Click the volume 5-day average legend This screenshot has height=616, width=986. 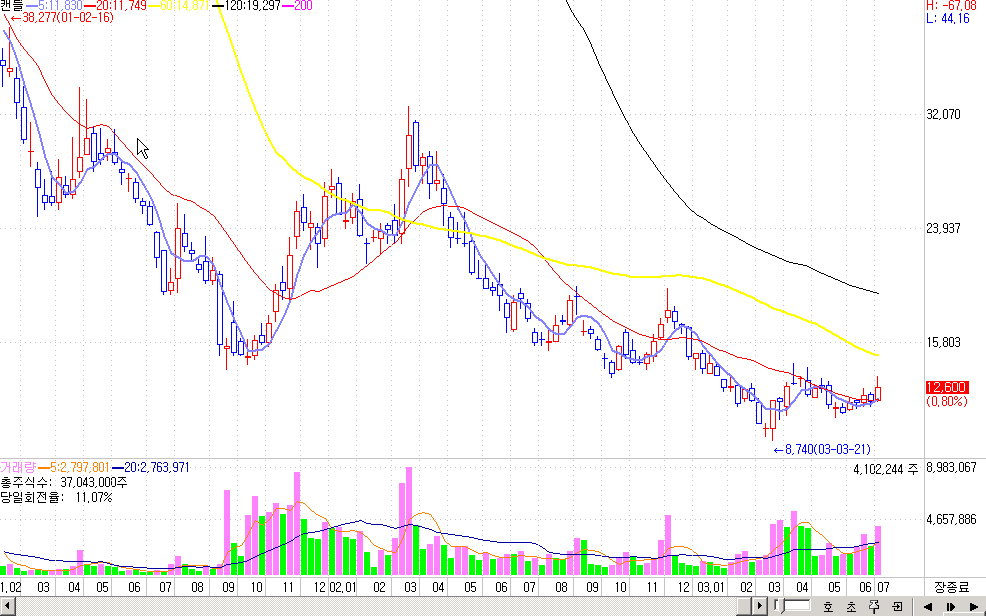[72, 467]
